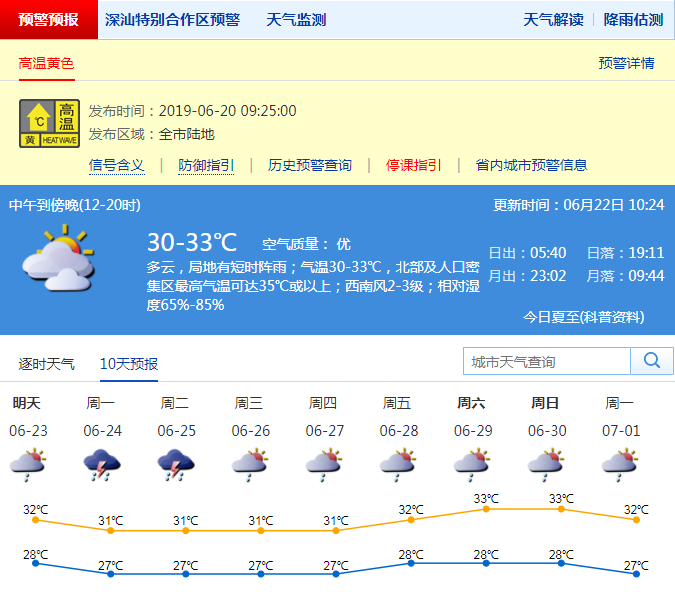675x595 pixels.
Task: Select the 10天预报 tab
Action: pos(129,363)
